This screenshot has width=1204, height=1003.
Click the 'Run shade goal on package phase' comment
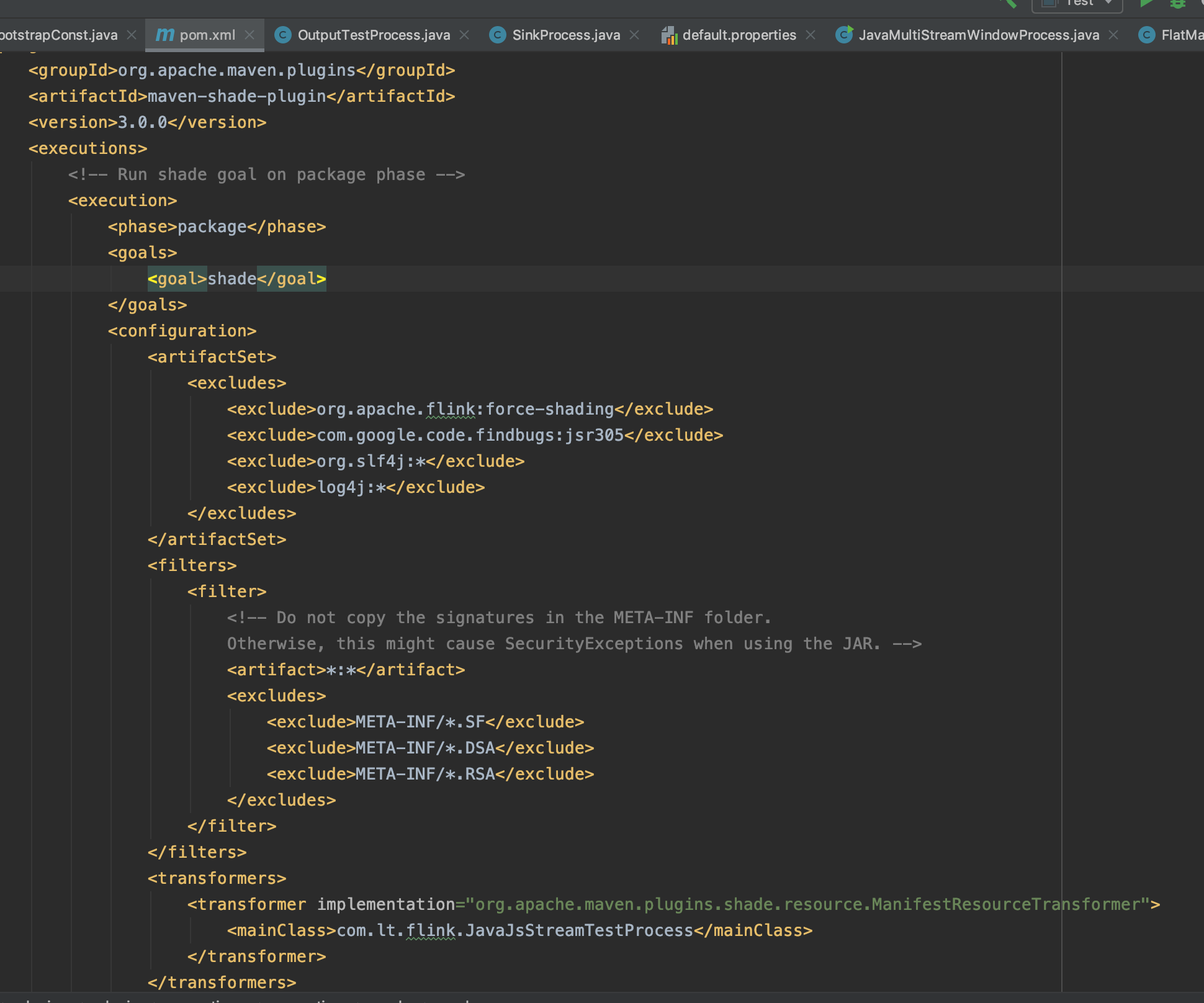[266, 174]
